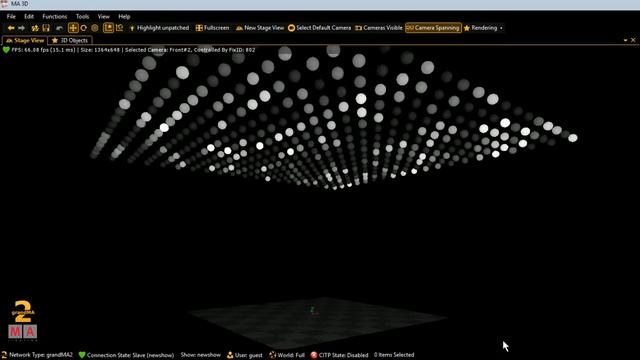Switch to Fullscreen mode
Viewport: 640px width, 360px height.
click(x=212, y=28)
